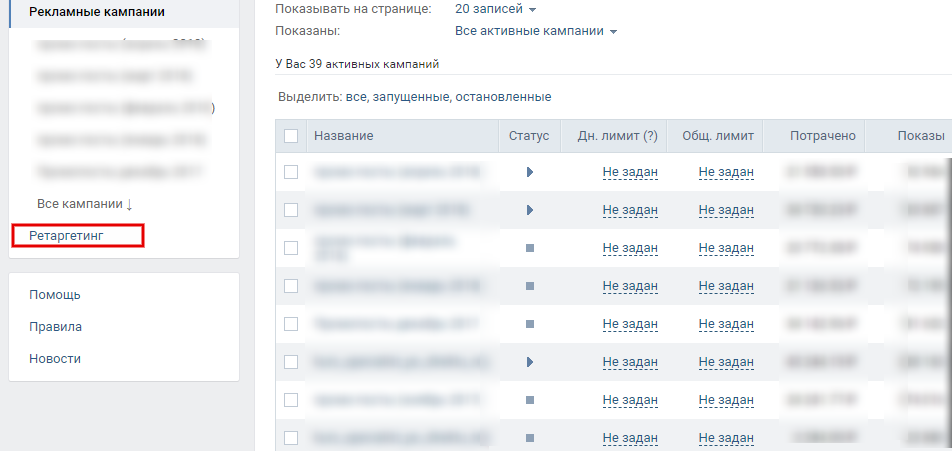Open 'Новости' in the sidebar
The image size is (952, 451).
coord(55,359)
